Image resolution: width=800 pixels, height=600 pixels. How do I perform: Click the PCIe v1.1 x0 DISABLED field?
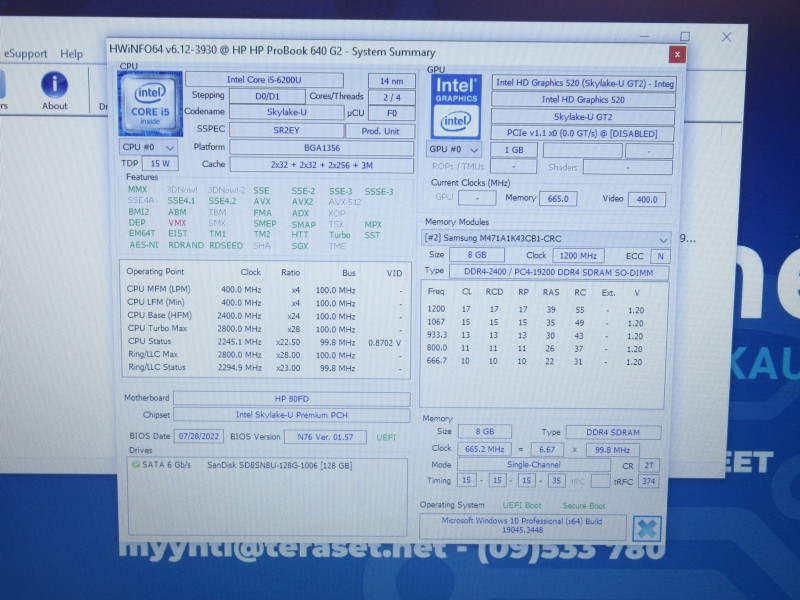[x=582, y=134]
